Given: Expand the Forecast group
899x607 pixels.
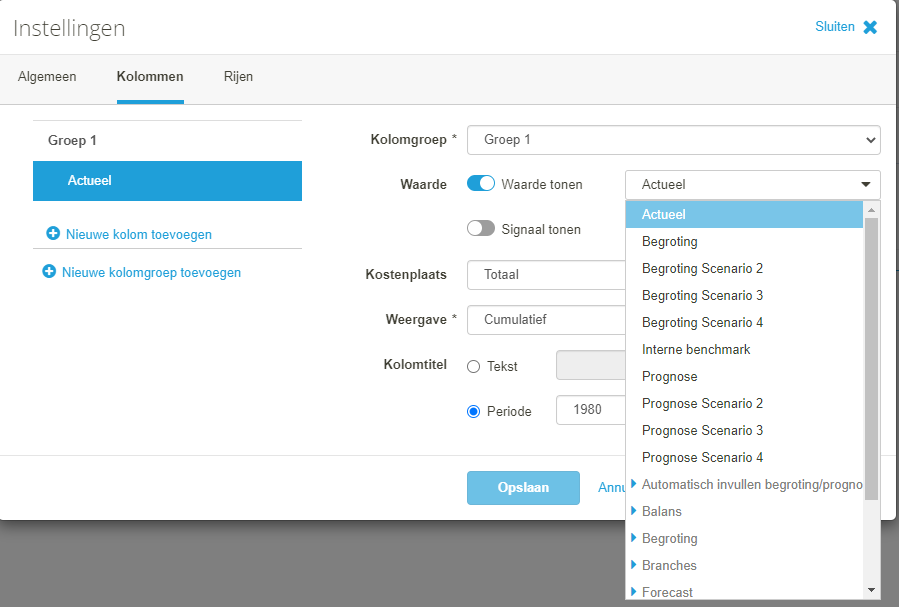Looking at the screenshot, I should (634, 592).
